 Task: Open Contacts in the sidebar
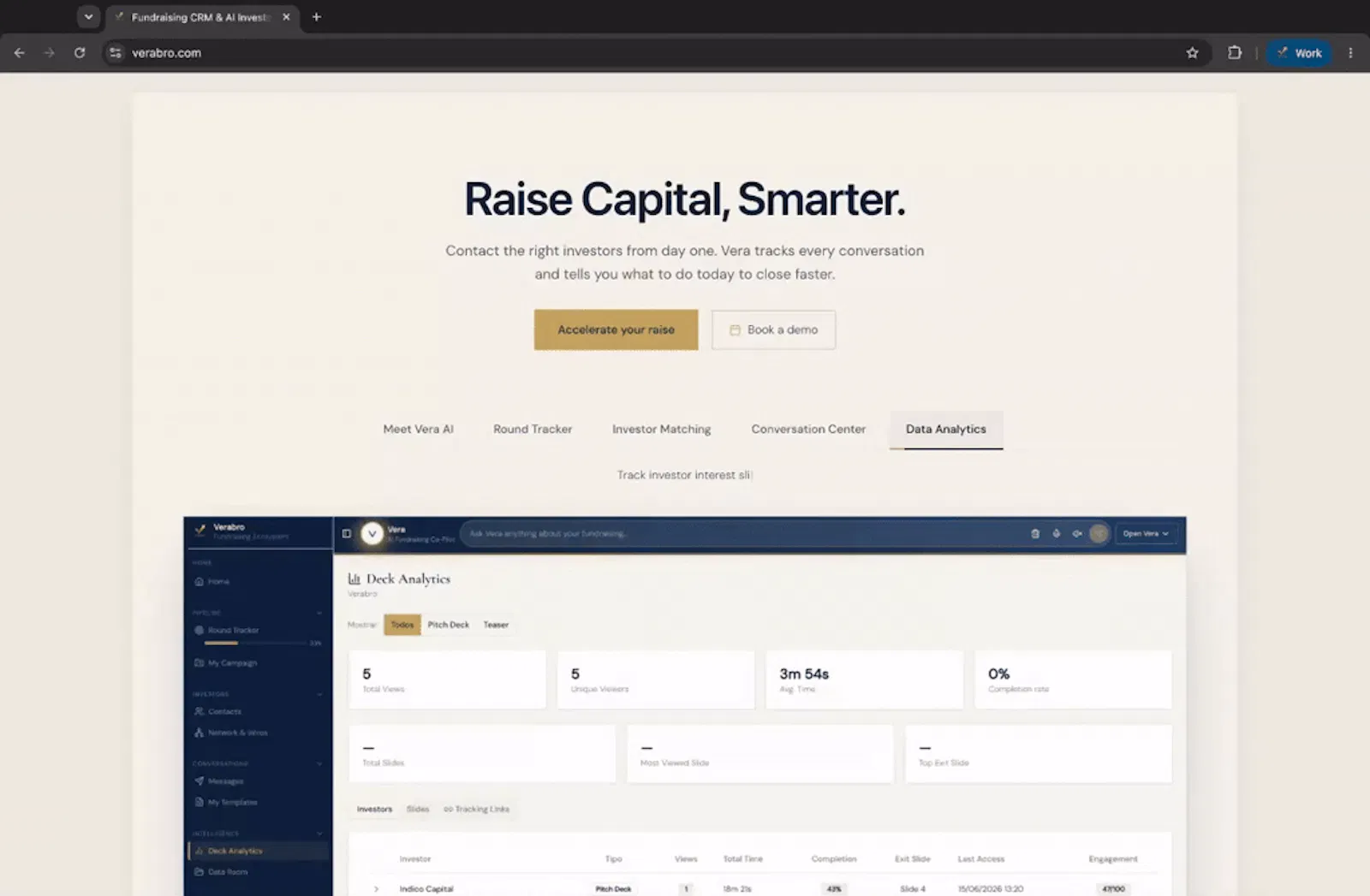coord(218,711)
